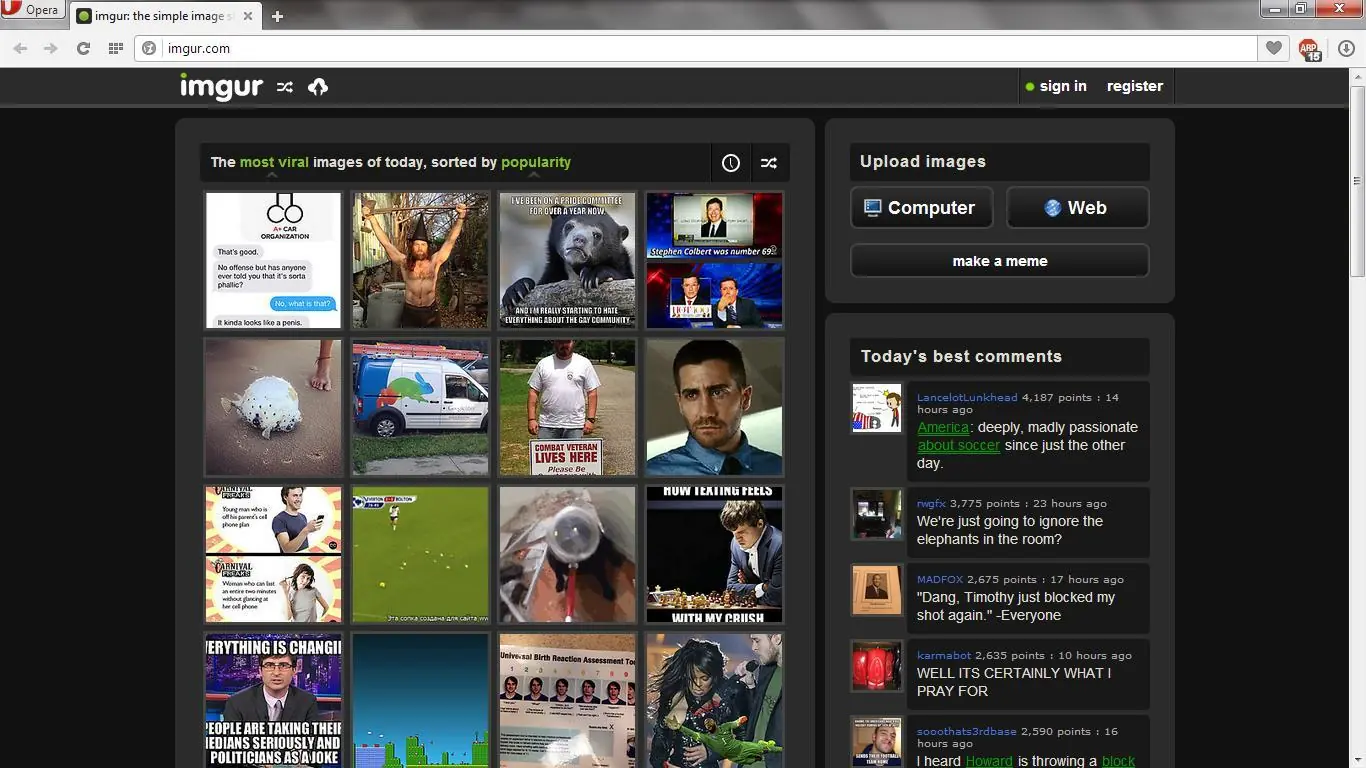Click the imgur logo
This screenshot has width=1366, height=768.
point(221,87)
